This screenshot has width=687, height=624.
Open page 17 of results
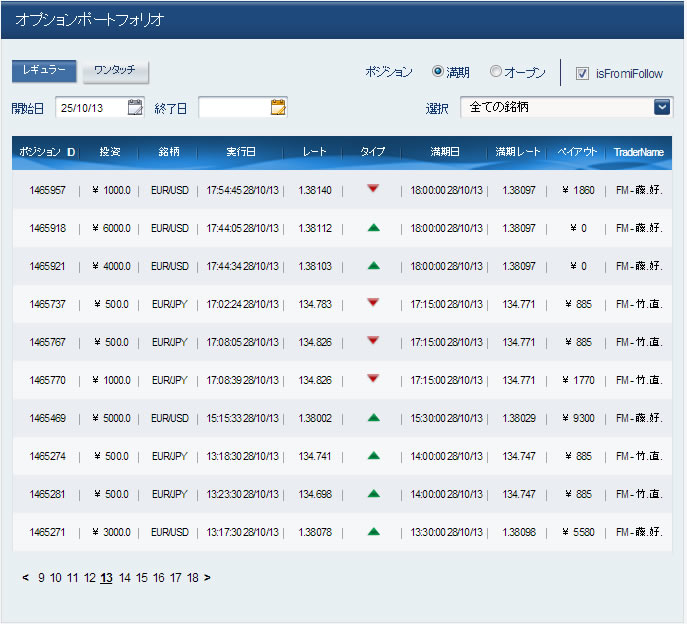click(x=176, y=578)
